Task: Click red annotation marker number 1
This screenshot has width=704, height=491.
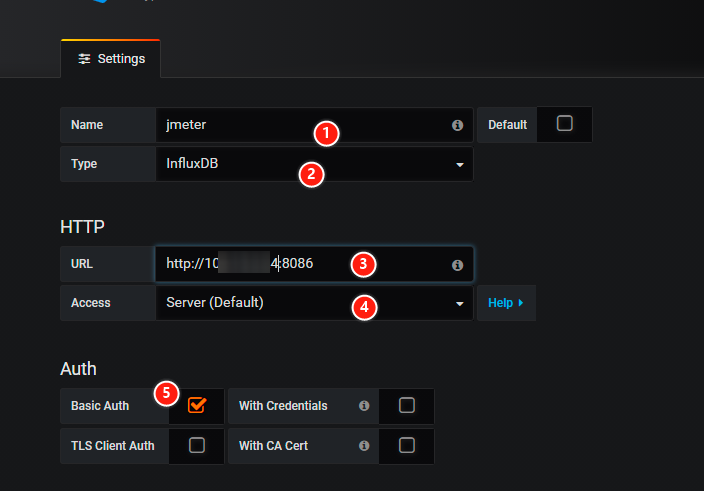Action: (327, 133)
